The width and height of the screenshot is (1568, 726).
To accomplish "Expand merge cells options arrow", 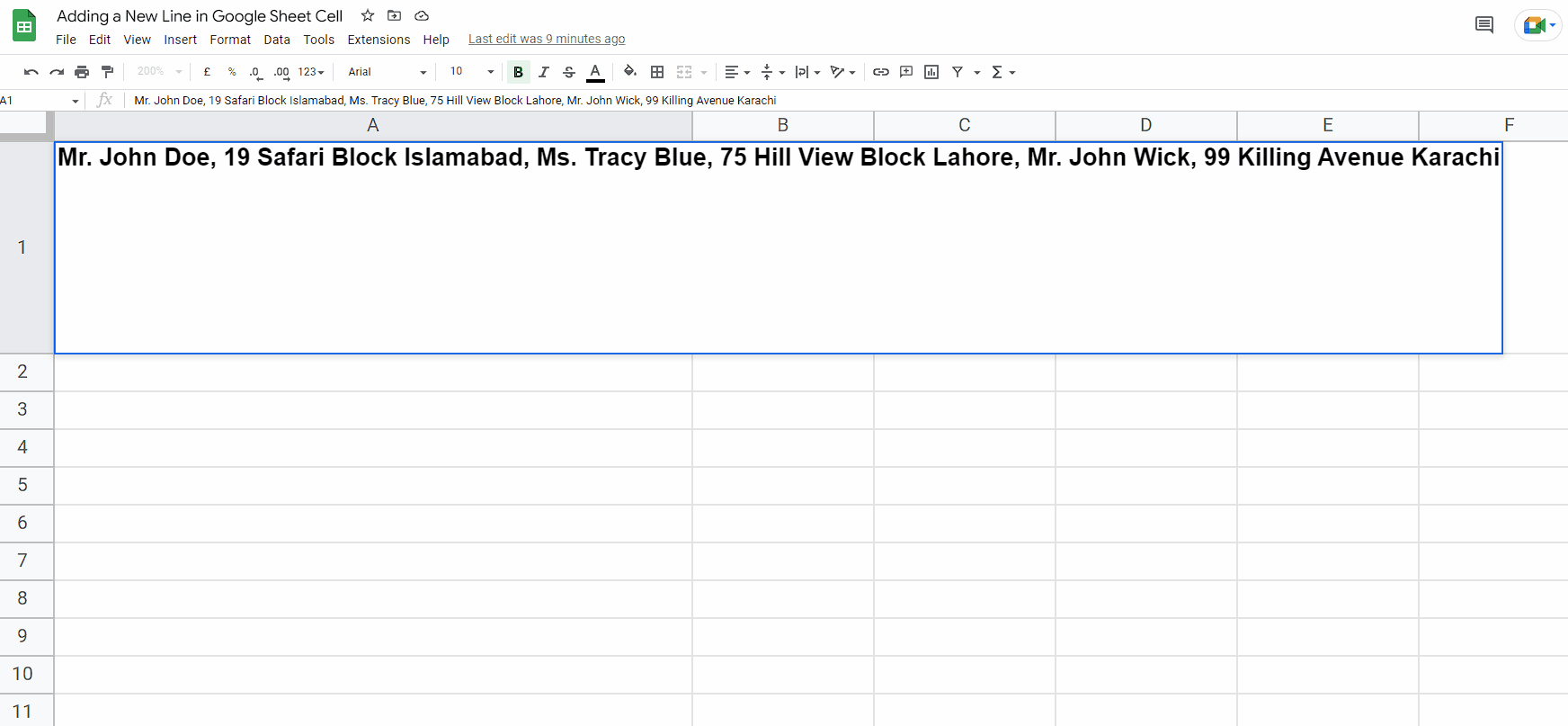I will pyautogui.click(x=704, y=72).
